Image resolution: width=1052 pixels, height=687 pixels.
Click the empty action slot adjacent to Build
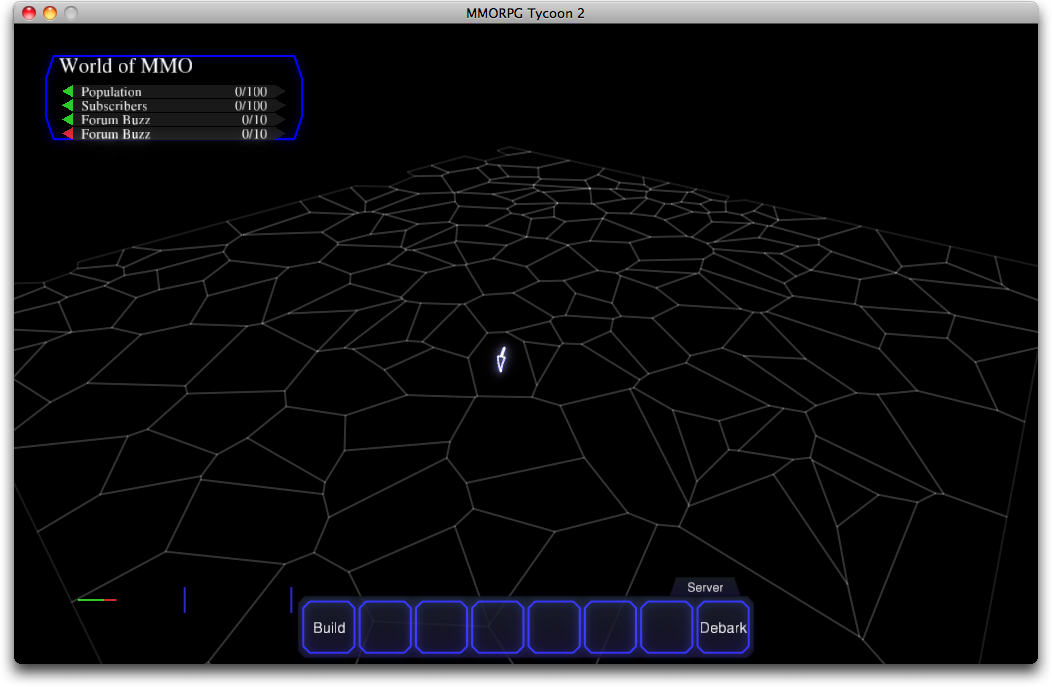(385, 627)
